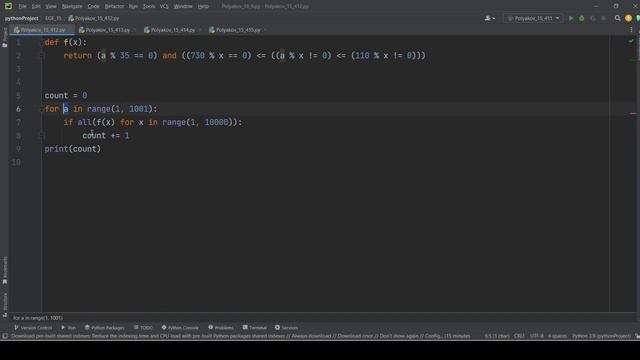Open the Run menu
This screenshot has height=360, width=640.
133,7
